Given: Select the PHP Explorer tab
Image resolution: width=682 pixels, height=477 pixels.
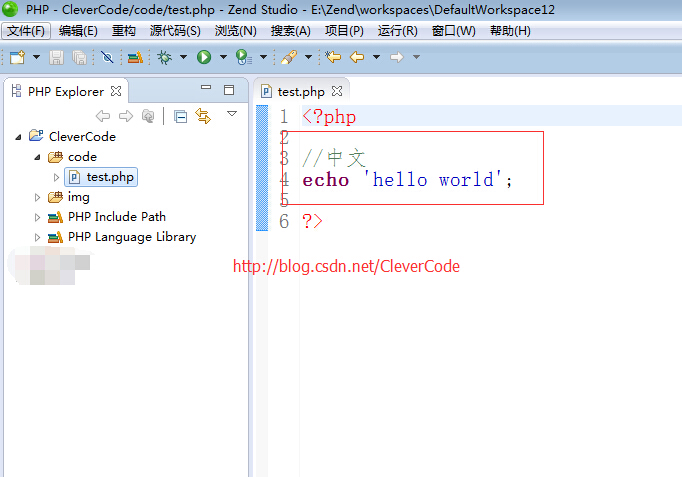Looking at the screenshot, I should (66, 92).
